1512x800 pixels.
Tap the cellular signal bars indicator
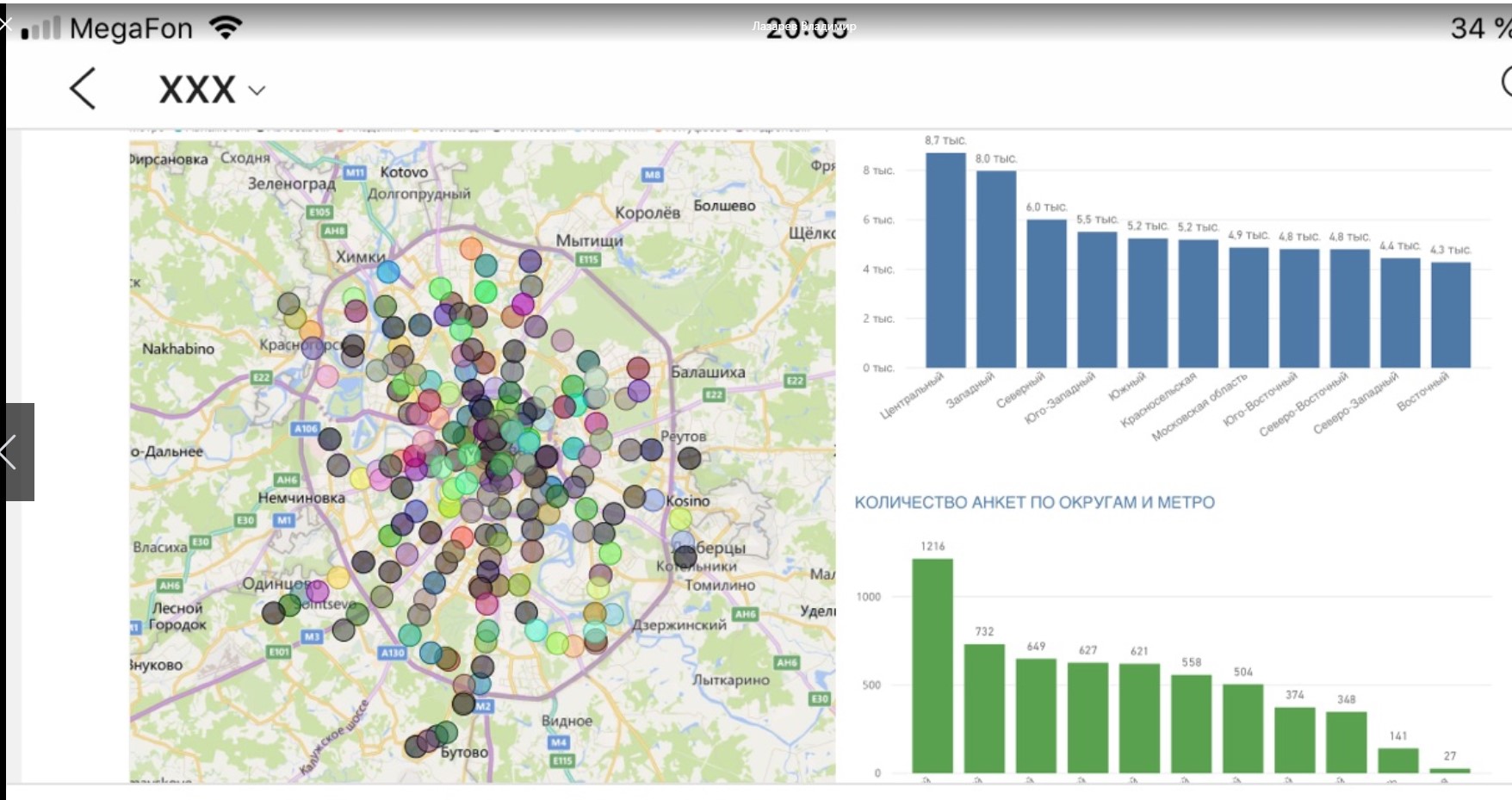click(40, 26)
